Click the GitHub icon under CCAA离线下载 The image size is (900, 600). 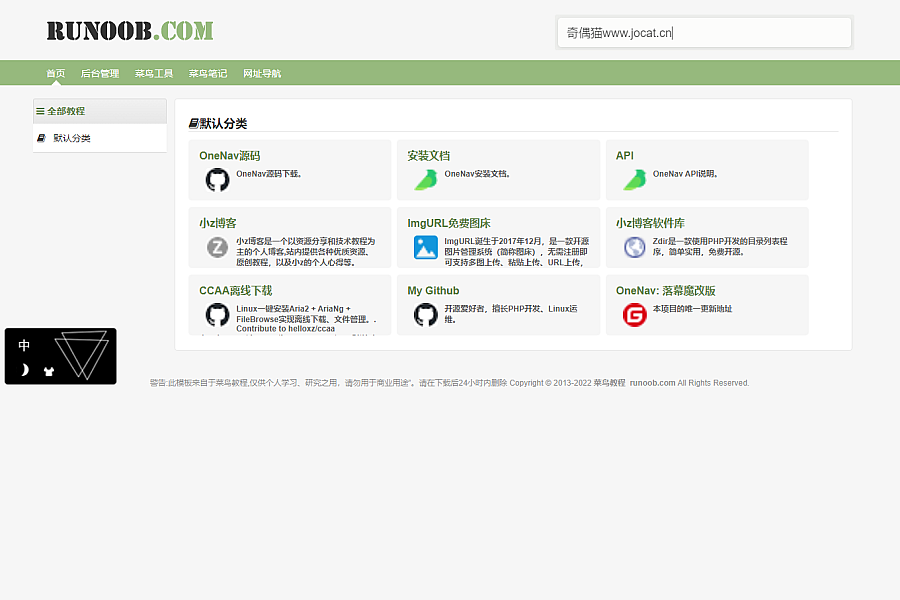218,315
